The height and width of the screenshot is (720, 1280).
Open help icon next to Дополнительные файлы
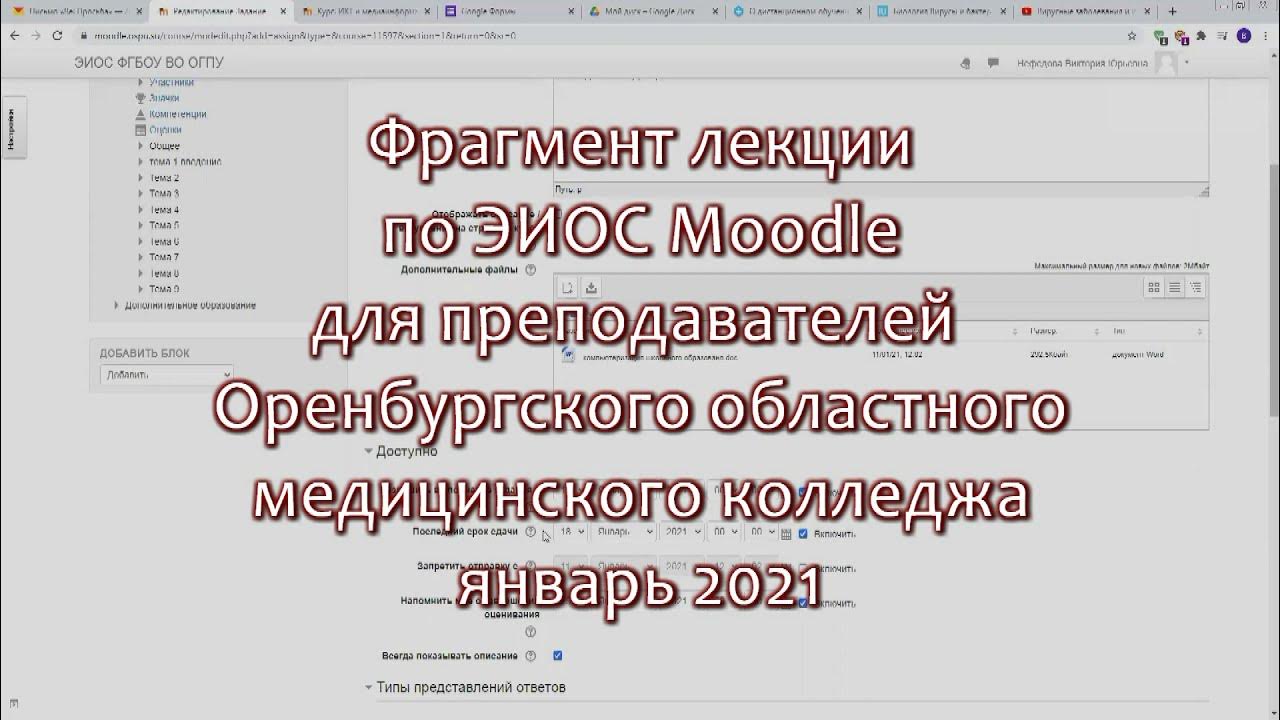tap(530, 269)
